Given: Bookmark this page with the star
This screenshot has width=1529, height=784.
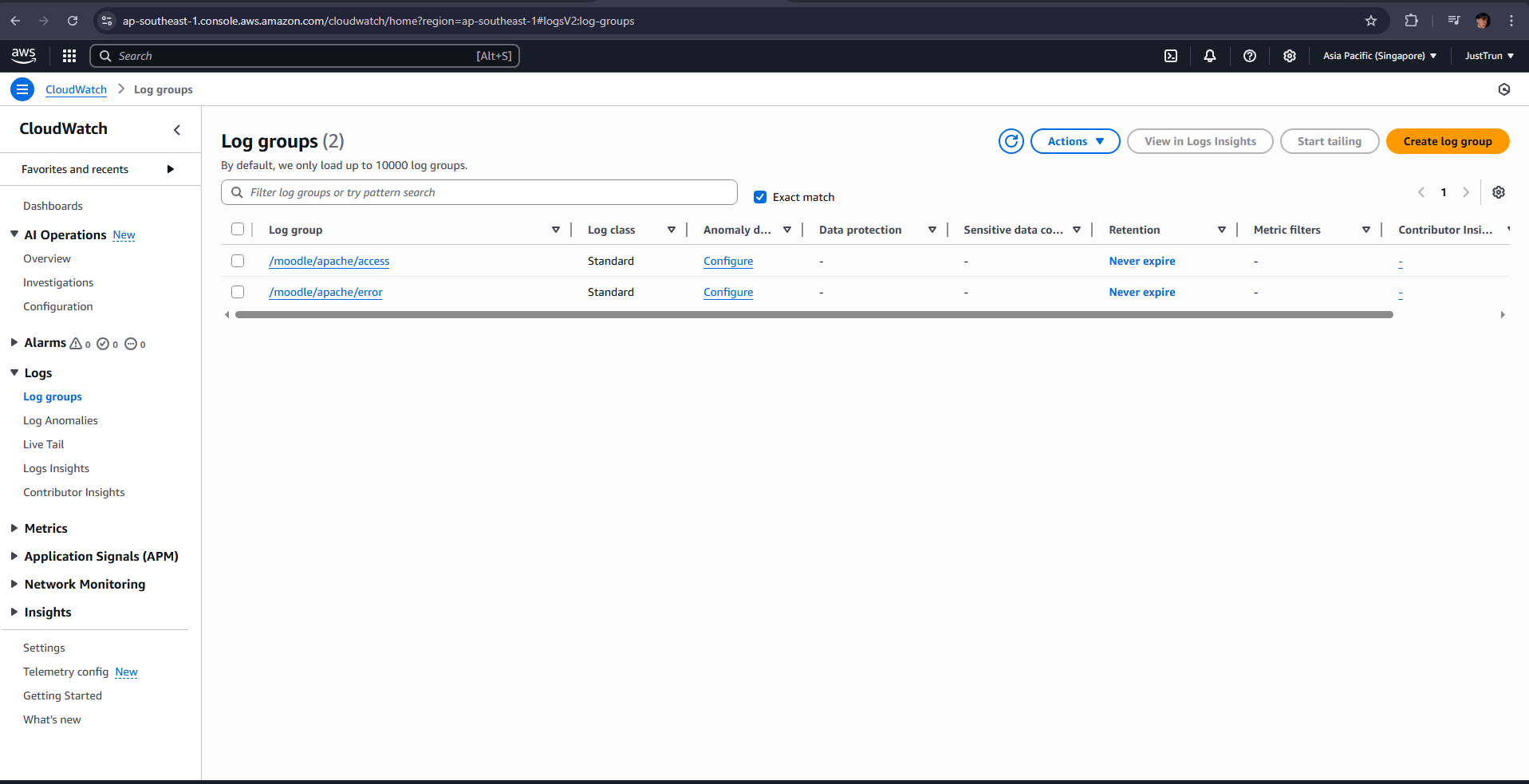Looking at the screenshot, I should pyautogui.click(x=1371, y=21).
